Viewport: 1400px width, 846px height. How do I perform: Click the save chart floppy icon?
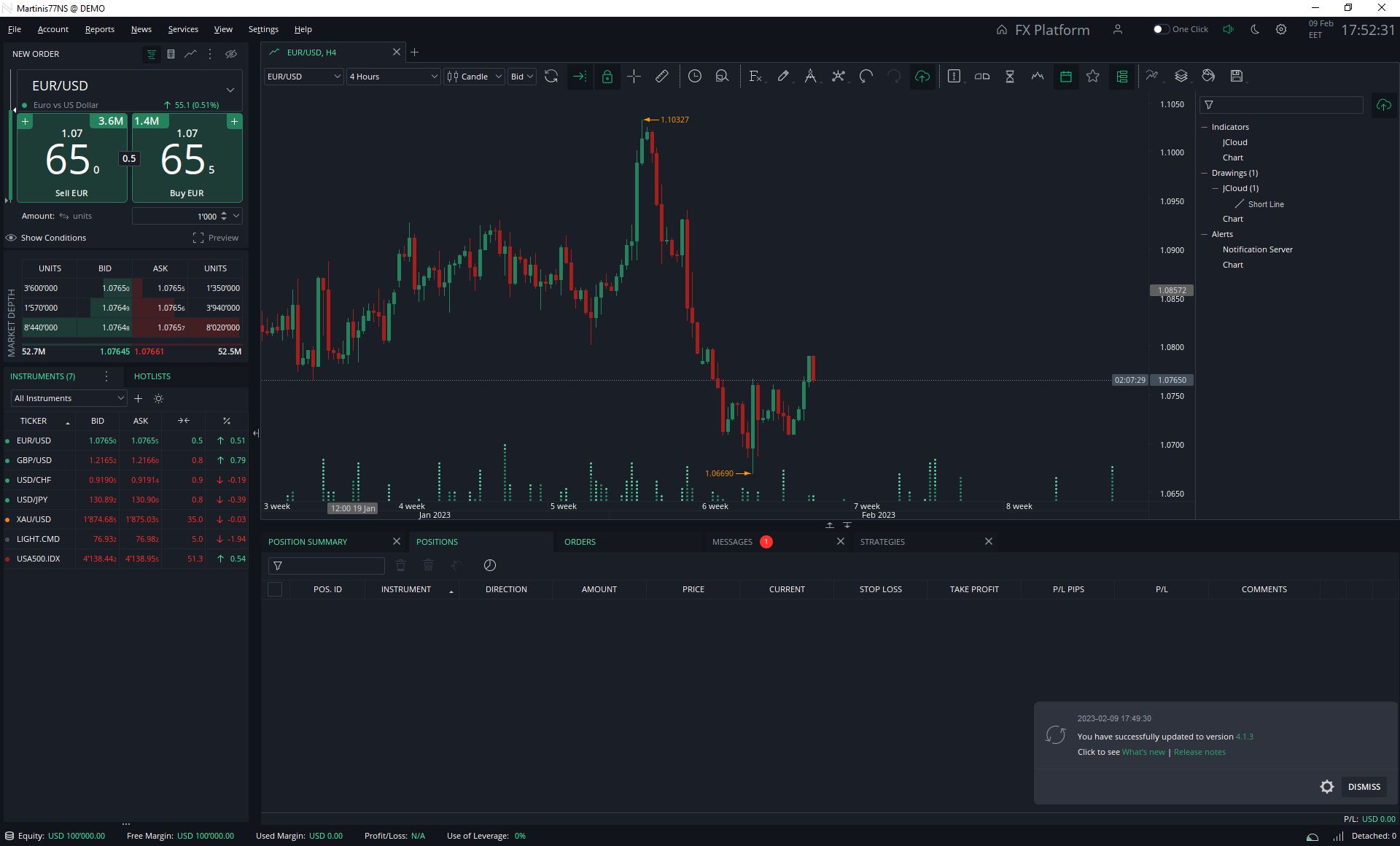coord(1237,76)
